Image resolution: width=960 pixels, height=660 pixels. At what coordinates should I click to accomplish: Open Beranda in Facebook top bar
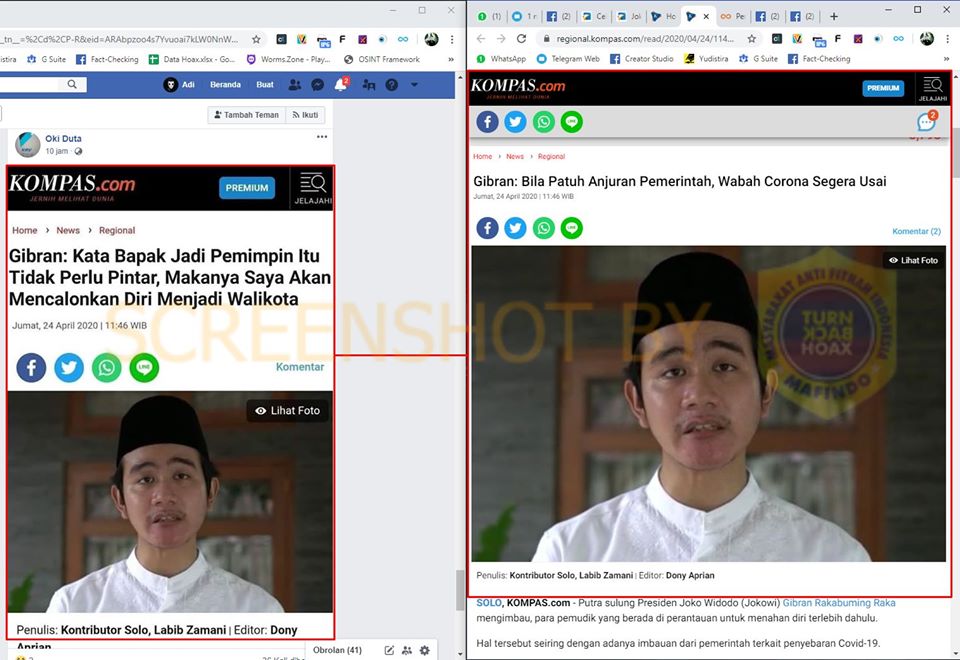pyautogui.click(x=225, y=84)
